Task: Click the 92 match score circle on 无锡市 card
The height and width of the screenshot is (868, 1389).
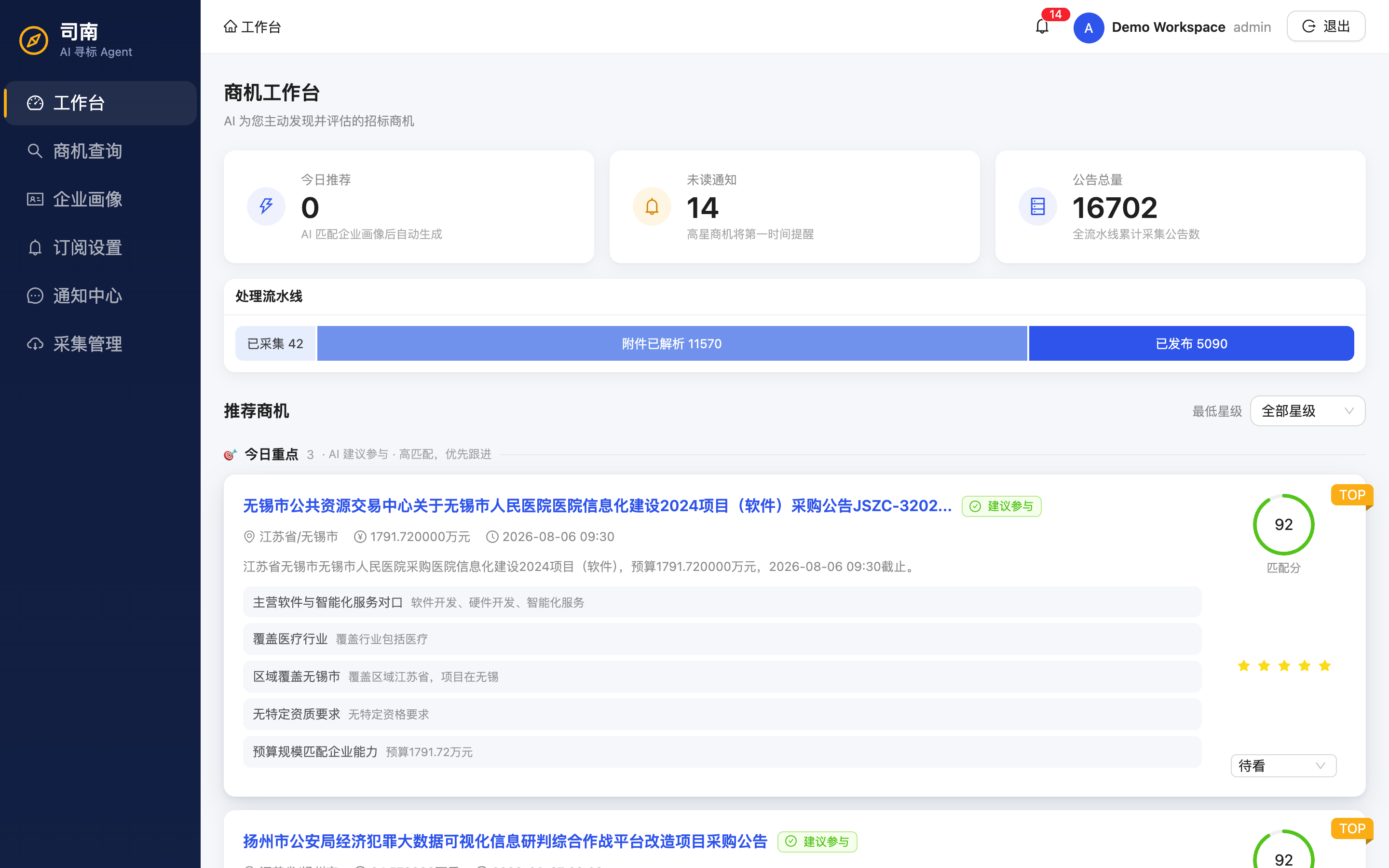Action: [1283, 524]
